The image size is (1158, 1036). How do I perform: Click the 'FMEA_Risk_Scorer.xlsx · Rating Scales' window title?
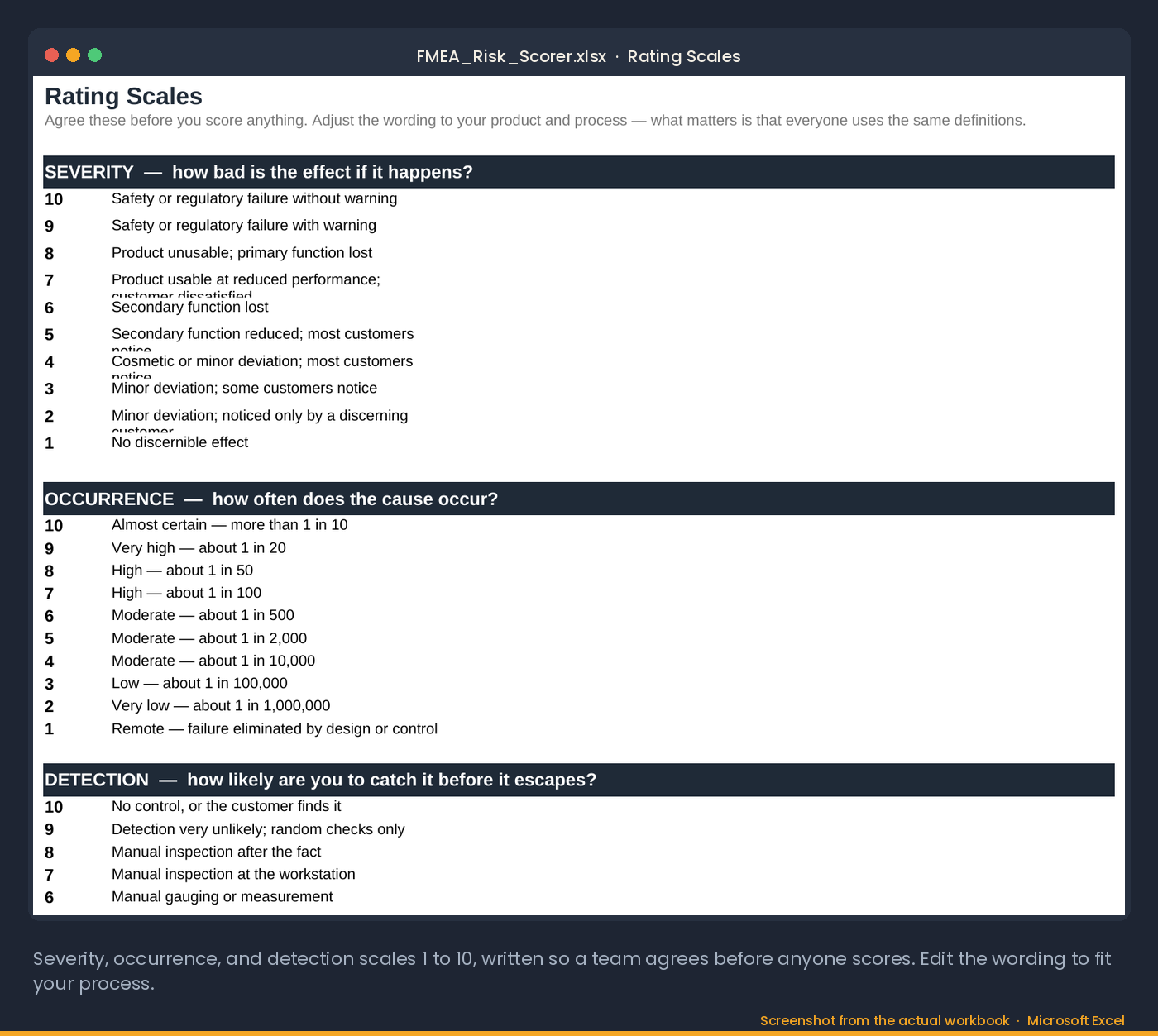pos(578,56)
